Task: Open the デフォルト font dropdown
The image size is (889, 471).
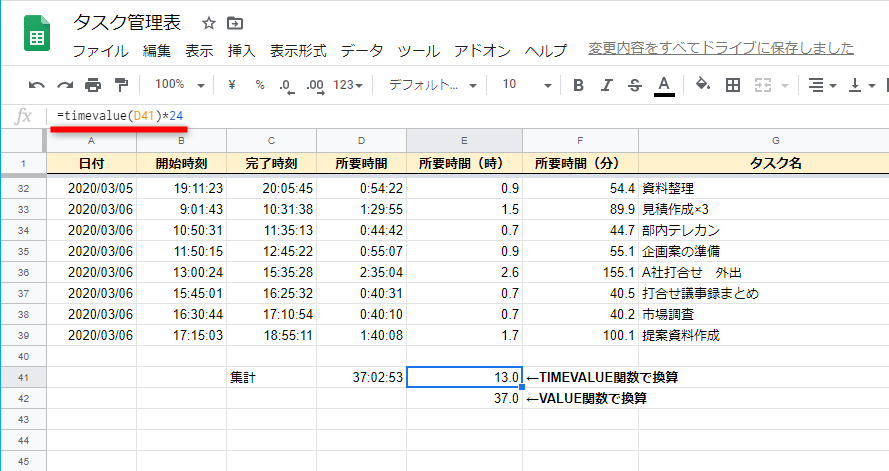Action: 432,85
